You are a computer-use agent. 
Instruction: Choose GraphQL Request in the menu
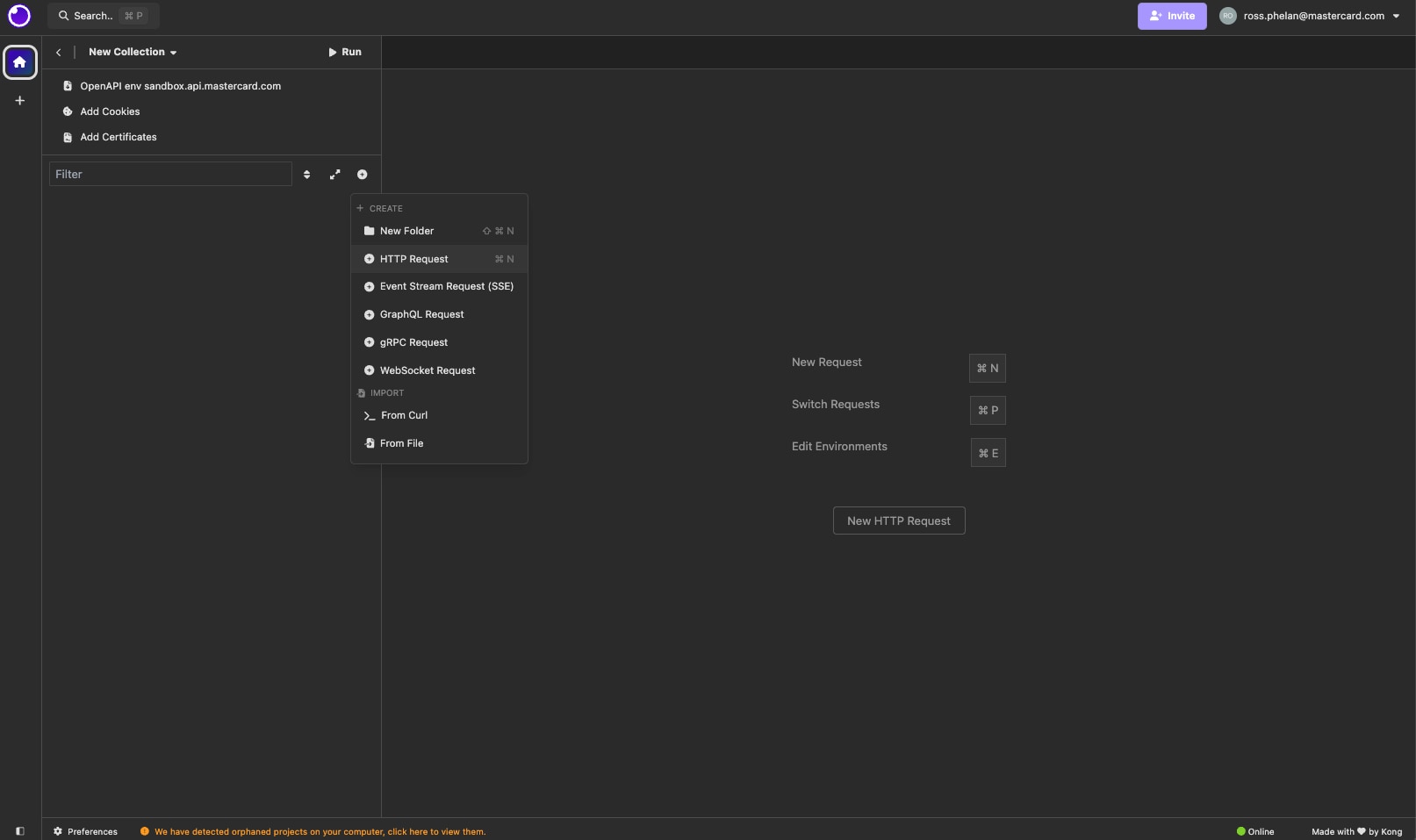(421, 314)
